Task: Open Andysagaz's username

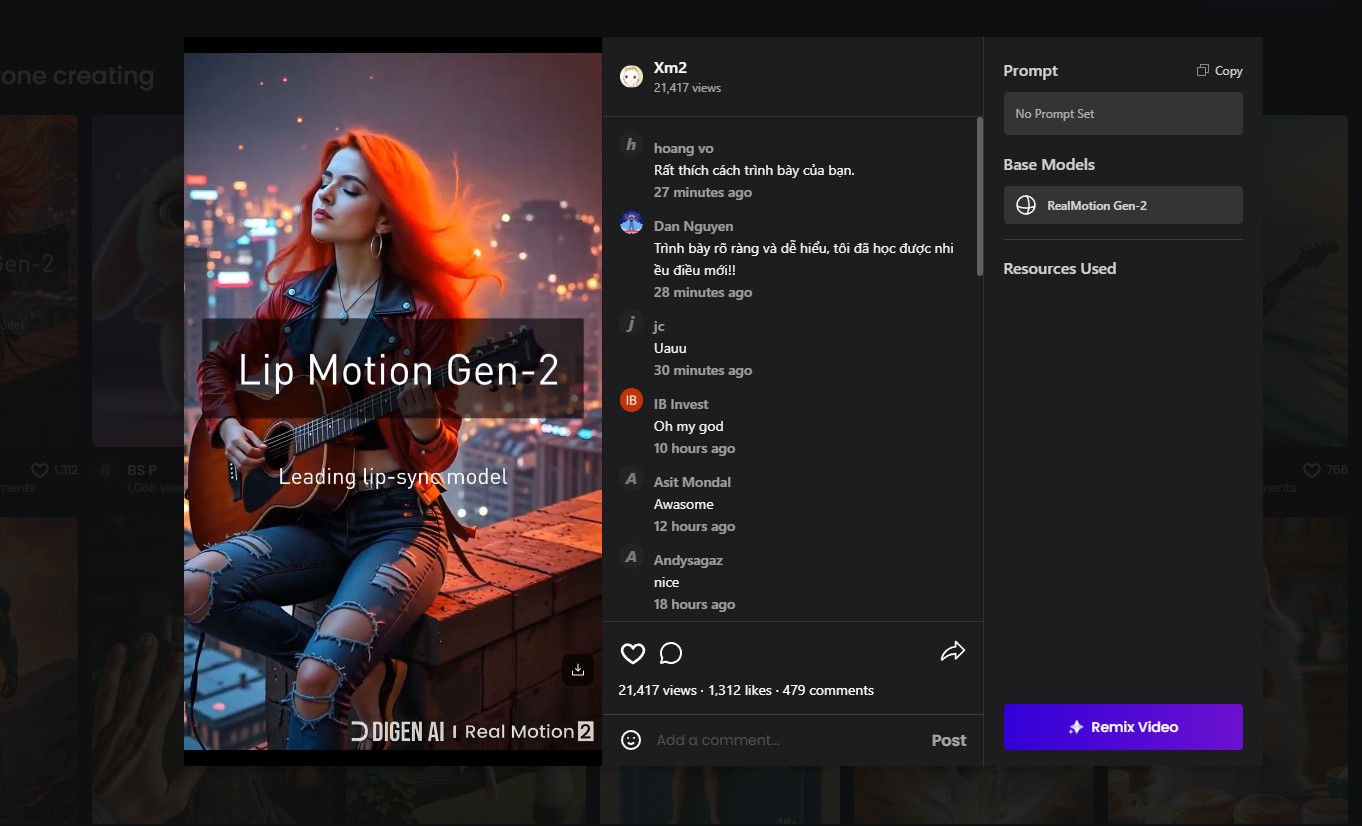Action: point(688,560)
